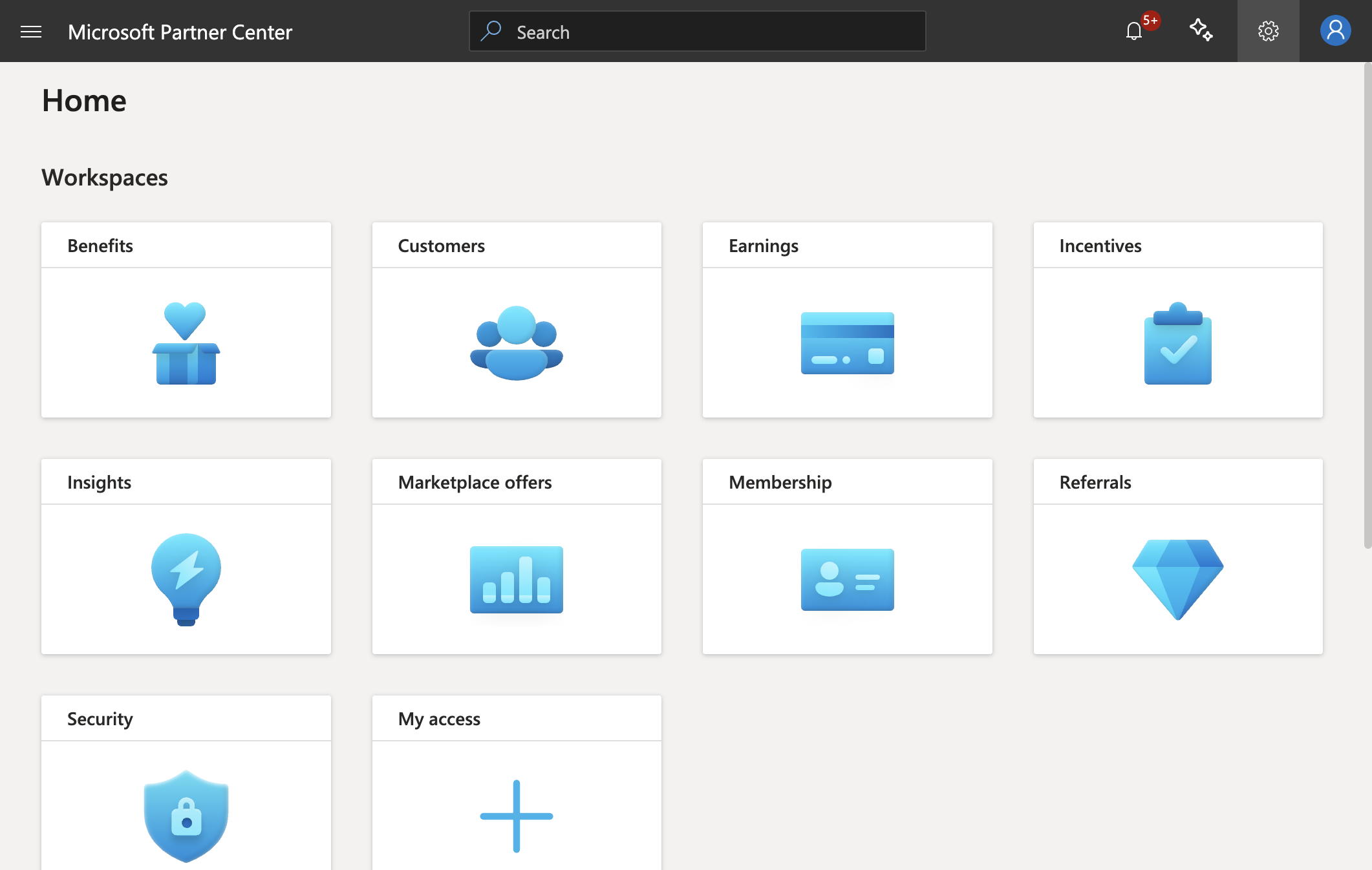
Task: Click the Benefits gift box icon
Action: click(x=186, y=343)
